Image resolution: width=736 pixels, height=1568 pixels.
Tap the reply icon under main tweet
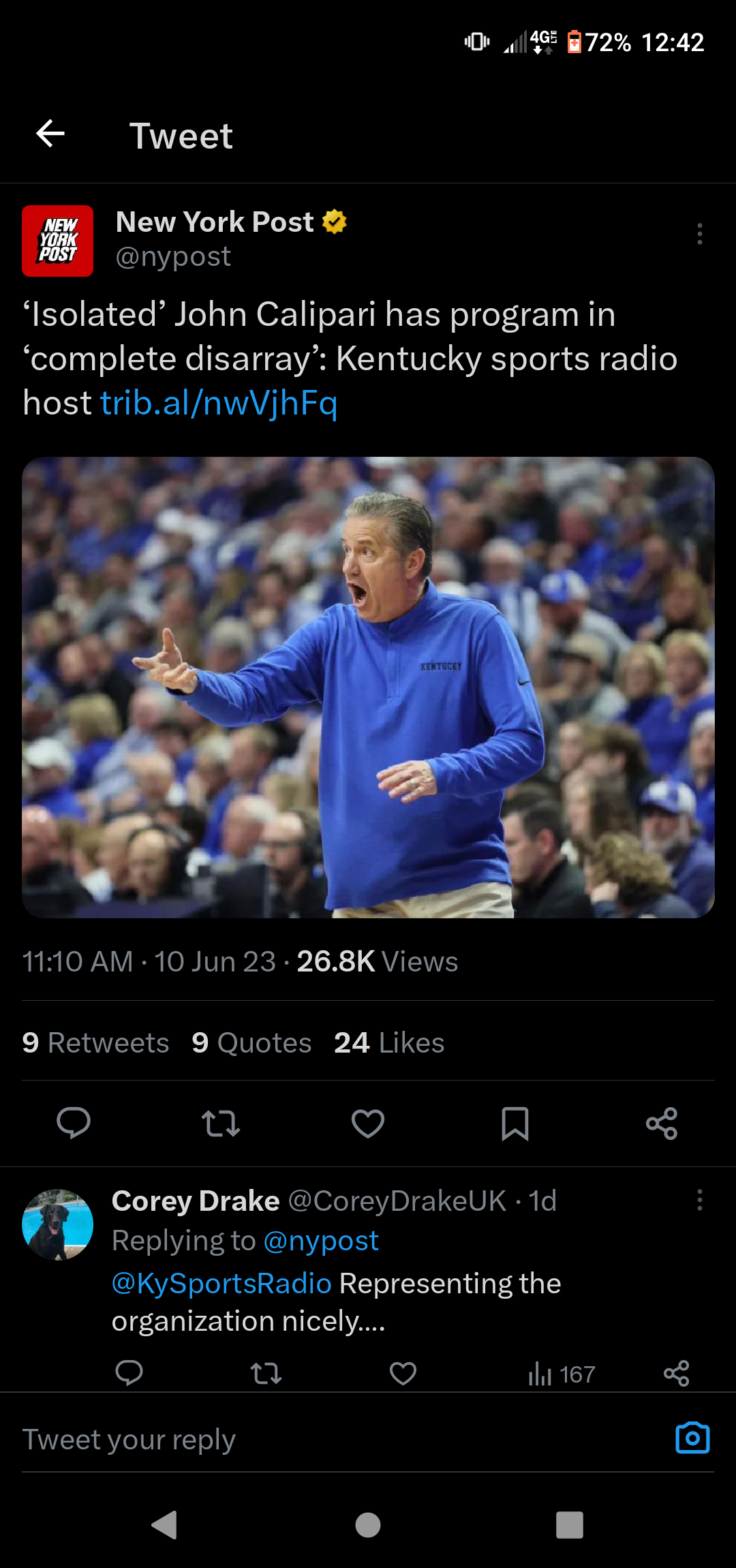click(x=74, y=1123)
